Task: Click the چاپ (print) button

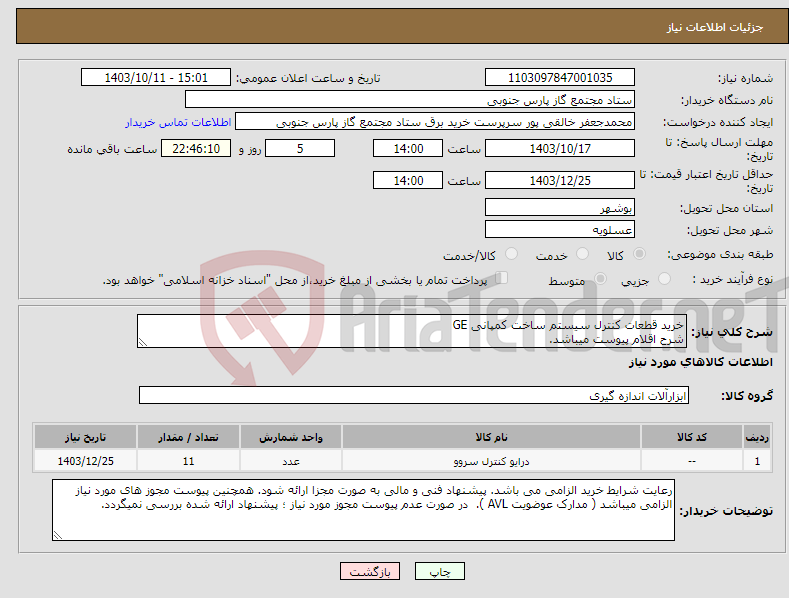Action: 439,571
